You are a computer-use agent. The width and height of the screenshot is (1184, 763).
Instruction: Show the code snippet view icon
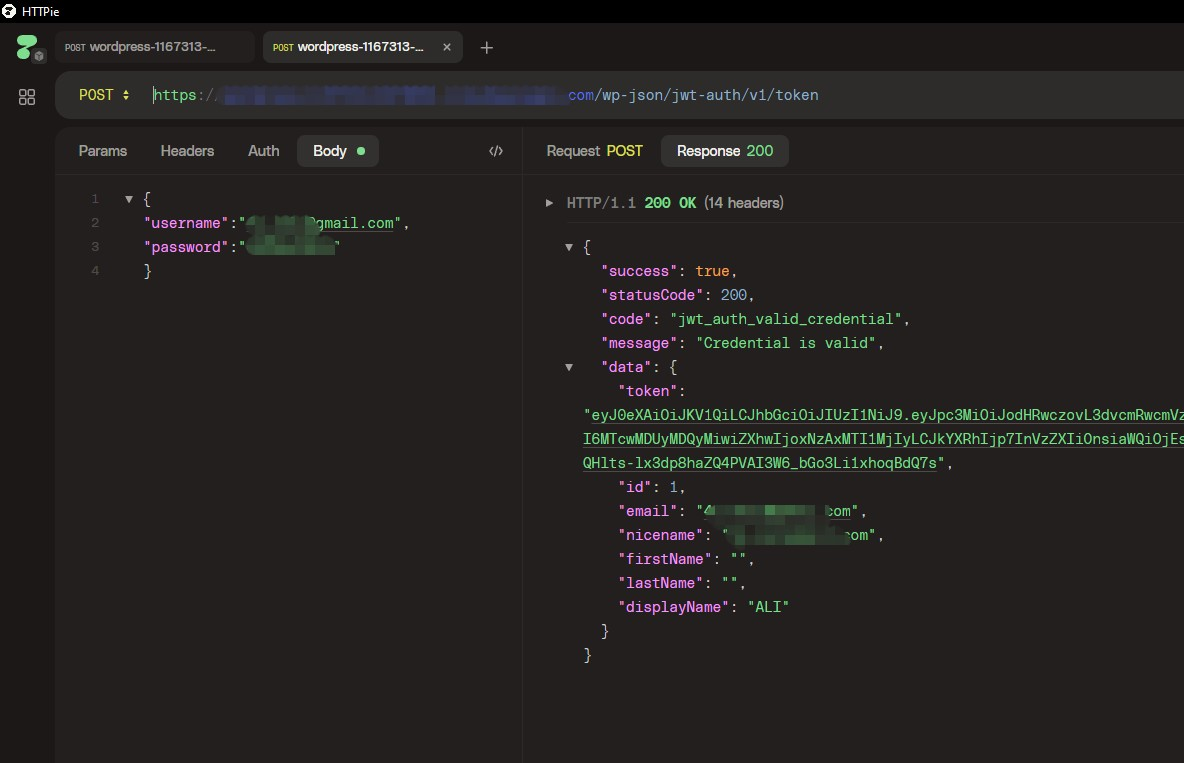496,151
